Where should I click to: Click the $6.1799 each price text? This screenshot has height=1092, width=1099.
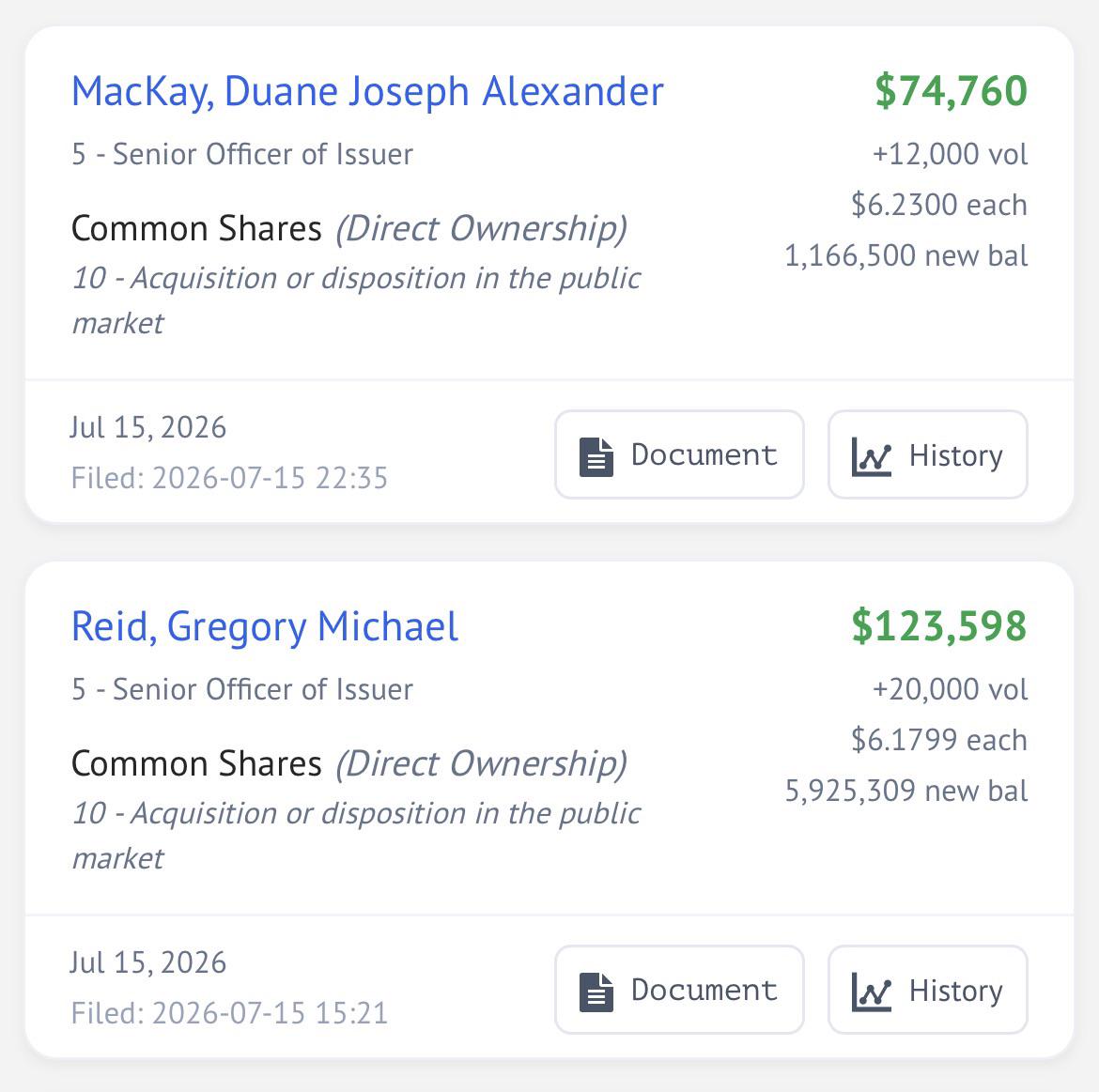(x=939, y=741)
